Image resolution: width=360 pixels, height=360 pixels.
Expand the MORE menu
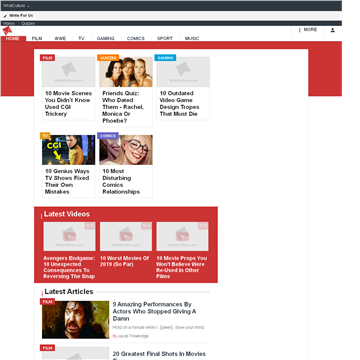(x=308, y=30)
